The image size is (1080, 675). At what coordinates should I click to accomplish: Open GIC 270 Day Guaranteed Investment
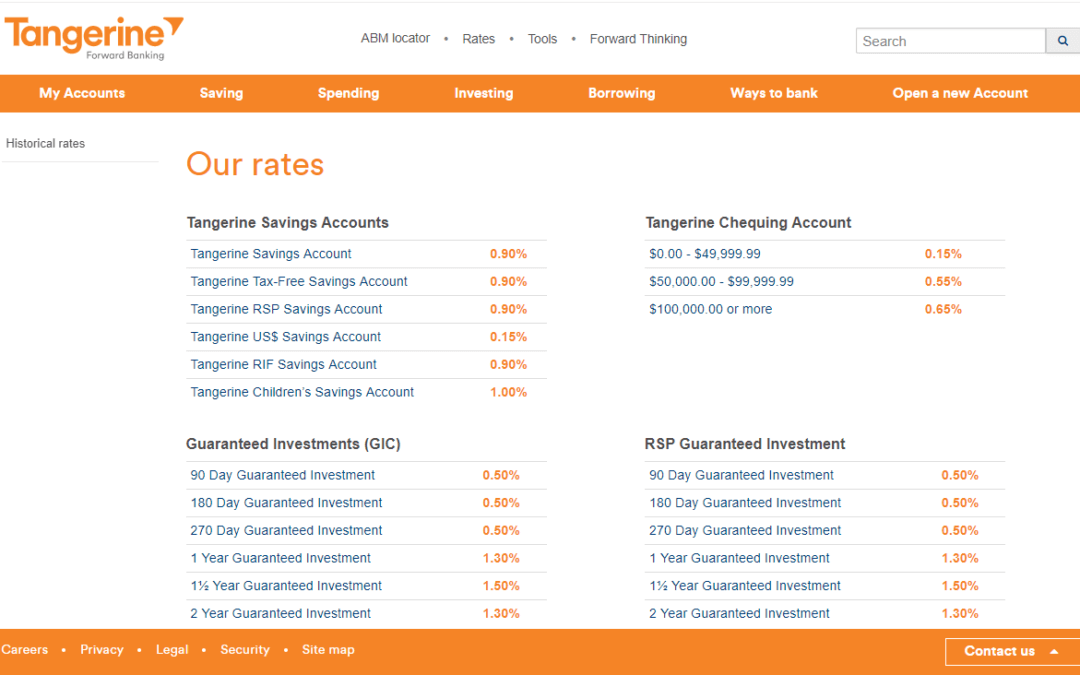pos(287,530)
